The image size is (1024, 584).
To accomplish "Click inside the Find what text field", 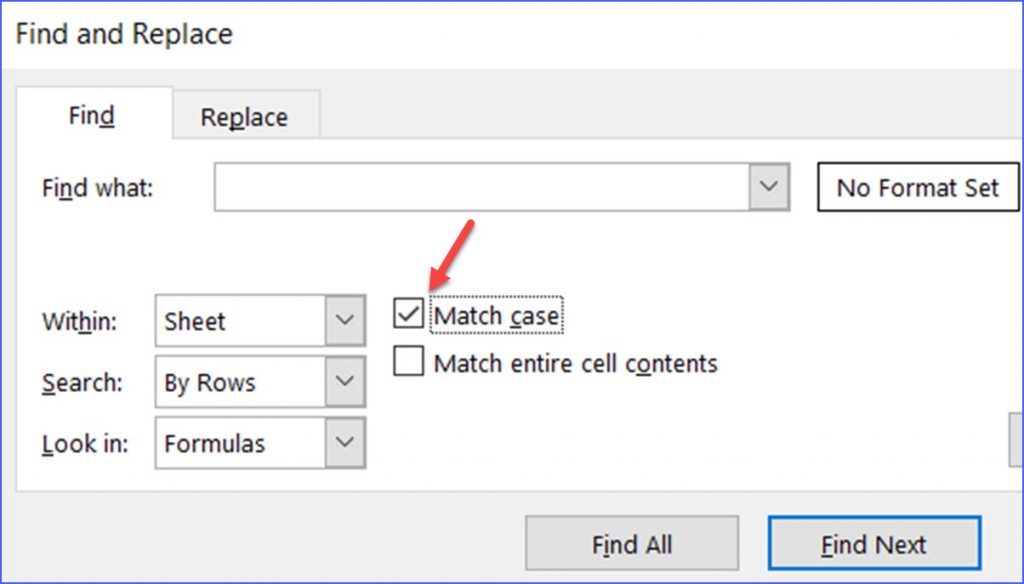I will 480,187.
